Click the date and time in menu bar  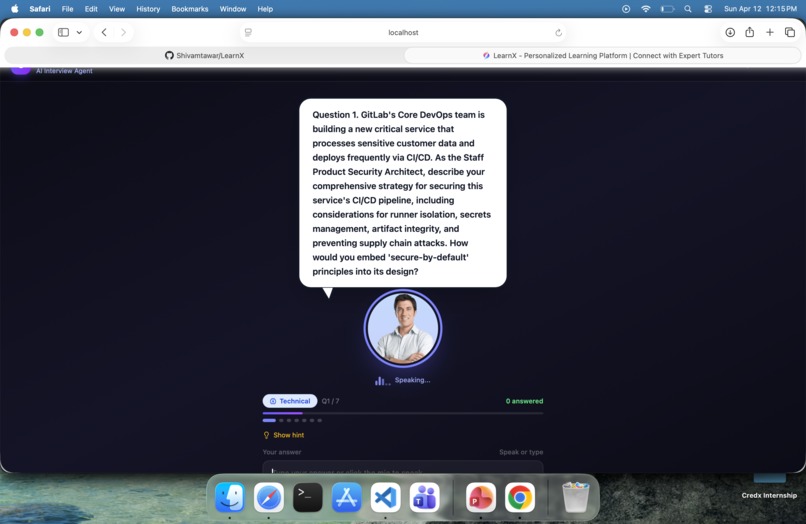(x=760, y=9)
